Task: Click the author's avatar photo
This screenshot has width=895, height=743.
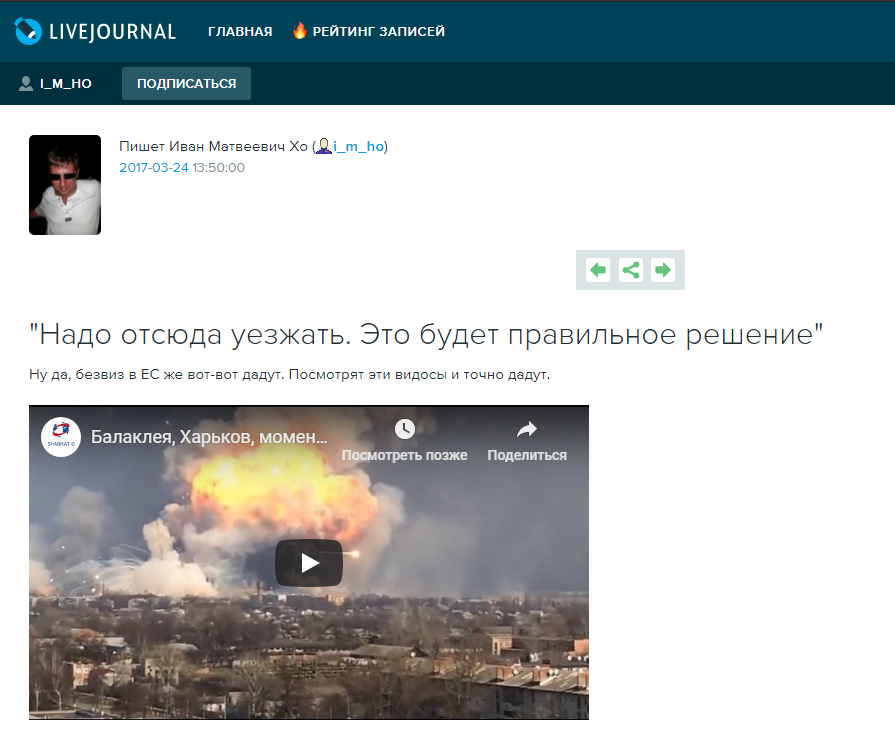Action: coord(65,185)
